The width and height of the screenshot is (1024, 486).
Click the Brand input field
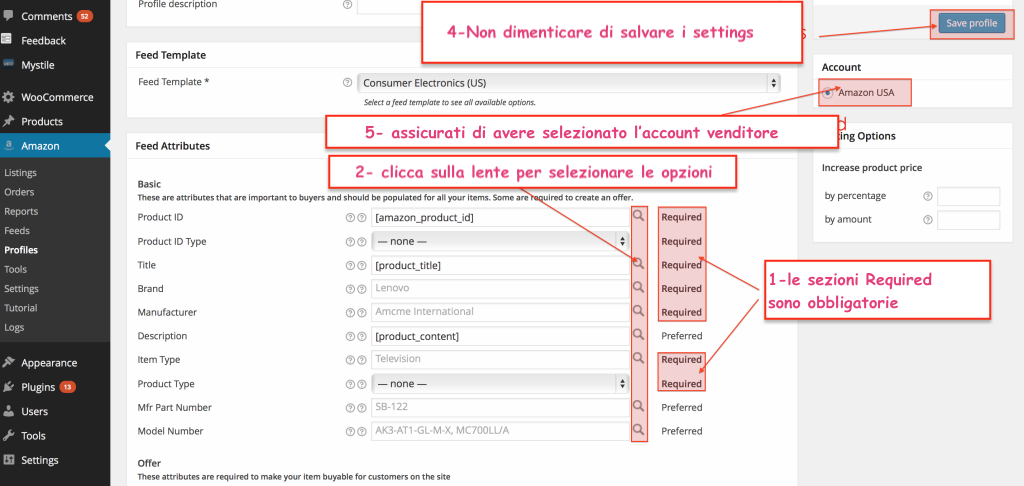(x=500, y=289)
